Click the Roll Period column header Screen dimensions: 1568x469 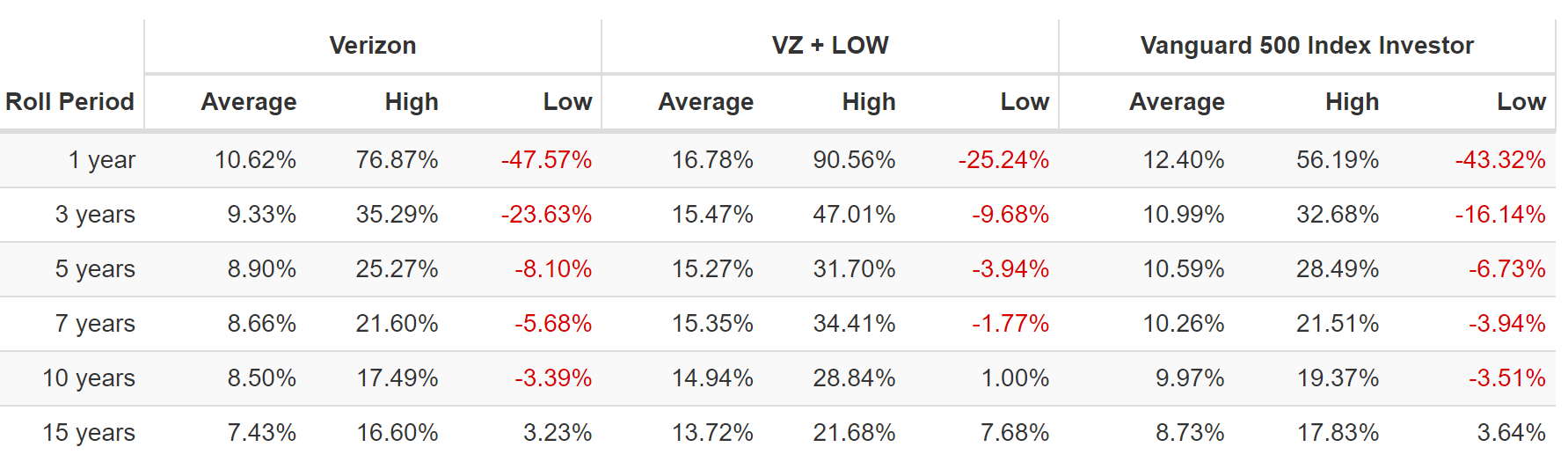(70, 102)
